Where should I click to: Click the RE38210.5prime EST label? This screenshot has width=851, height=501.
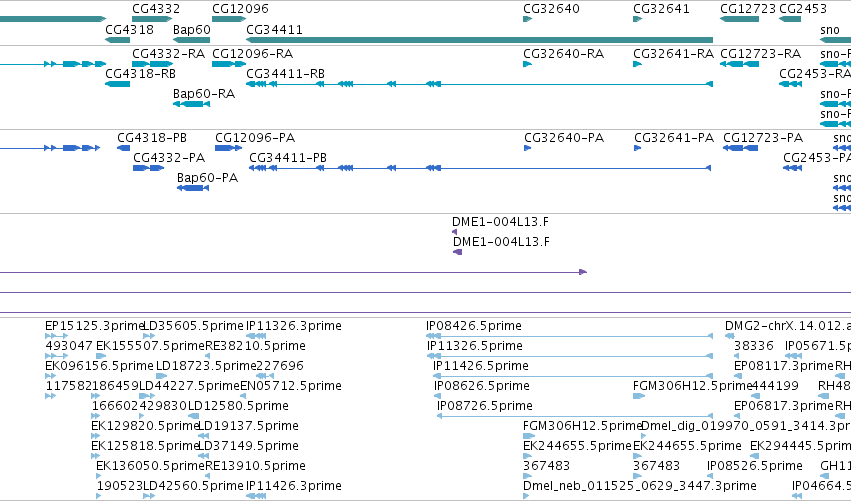(255, 346)
